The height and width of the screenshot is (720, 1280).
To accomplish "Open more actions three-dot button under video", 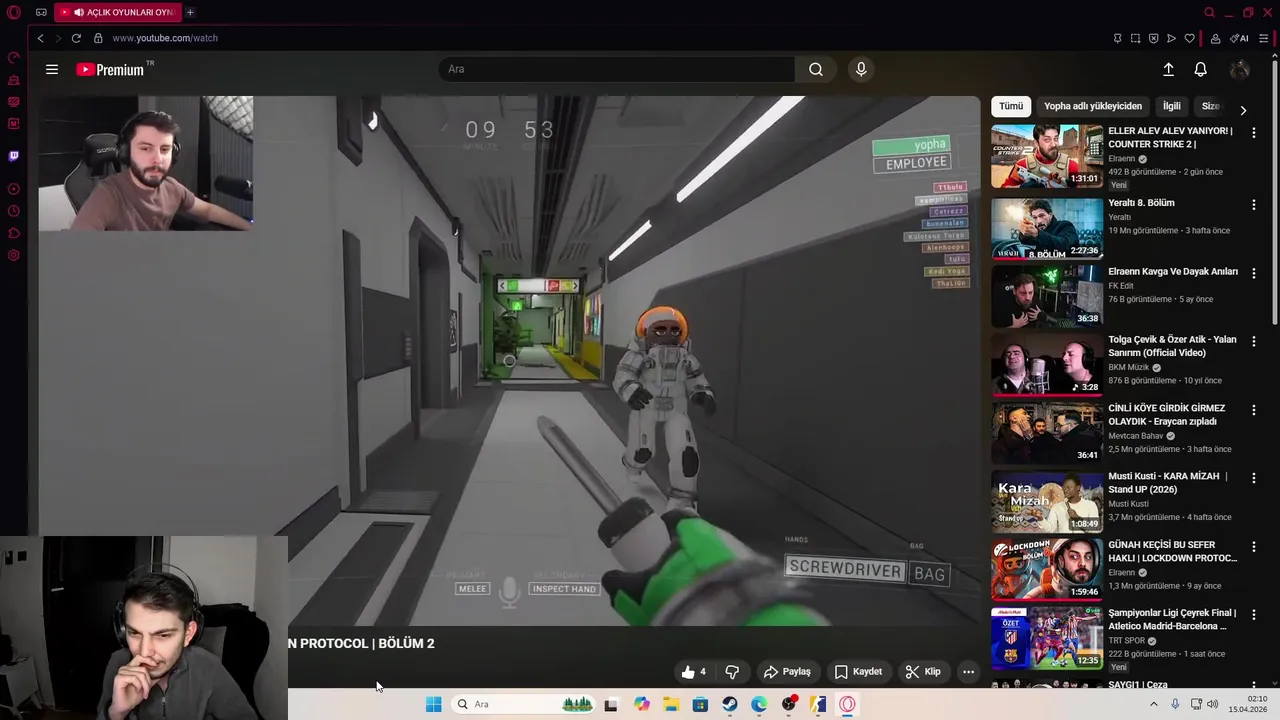I will coord(968,672).
